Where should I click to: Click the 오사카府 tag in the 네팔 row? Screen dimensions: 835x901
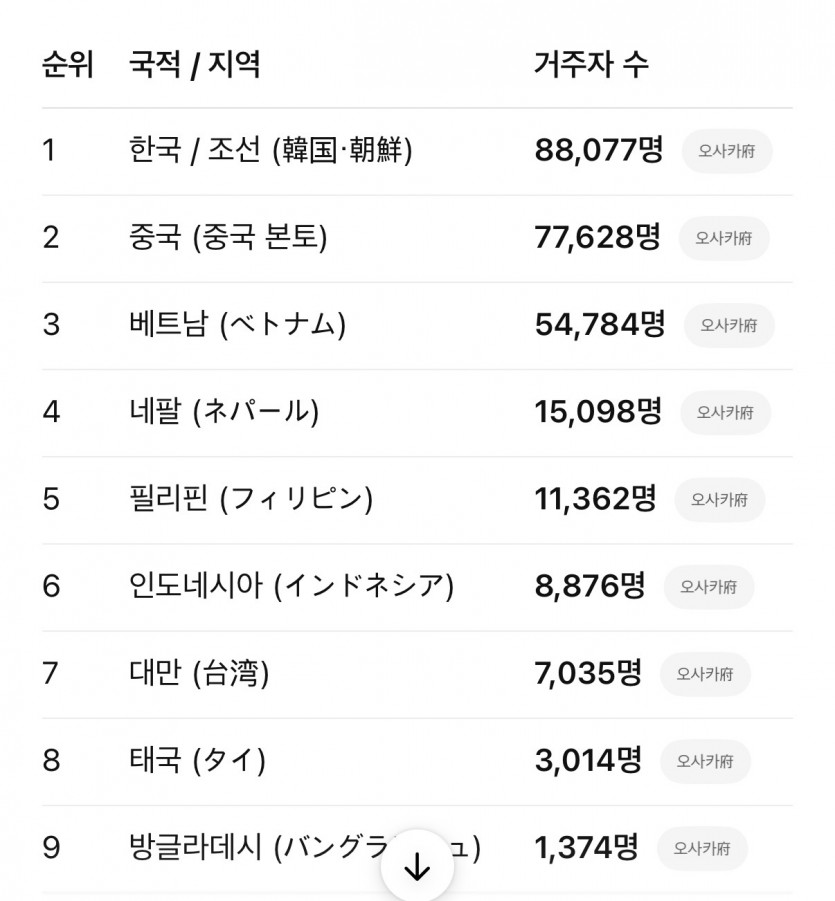click(x=725, y=412)
